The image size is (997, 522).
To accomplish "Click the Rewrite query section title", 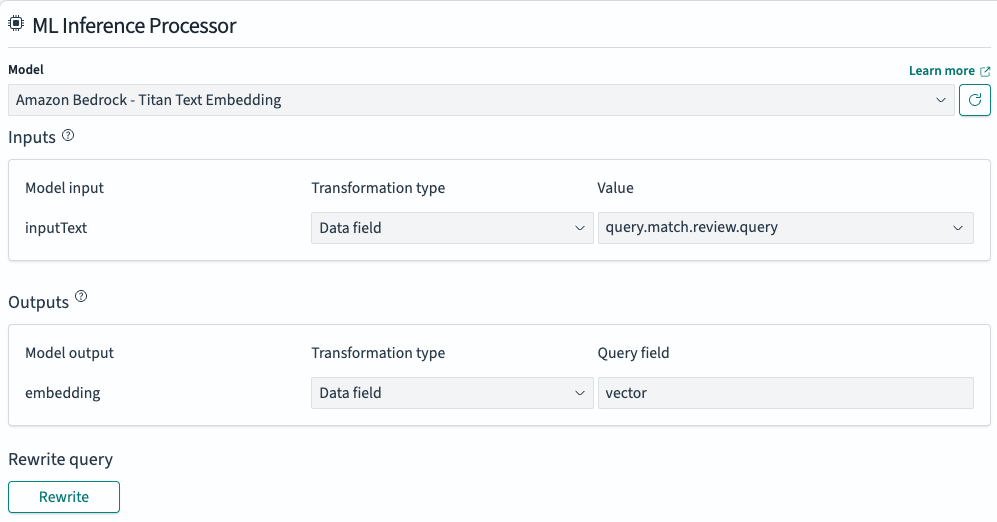I will point(60,459).
